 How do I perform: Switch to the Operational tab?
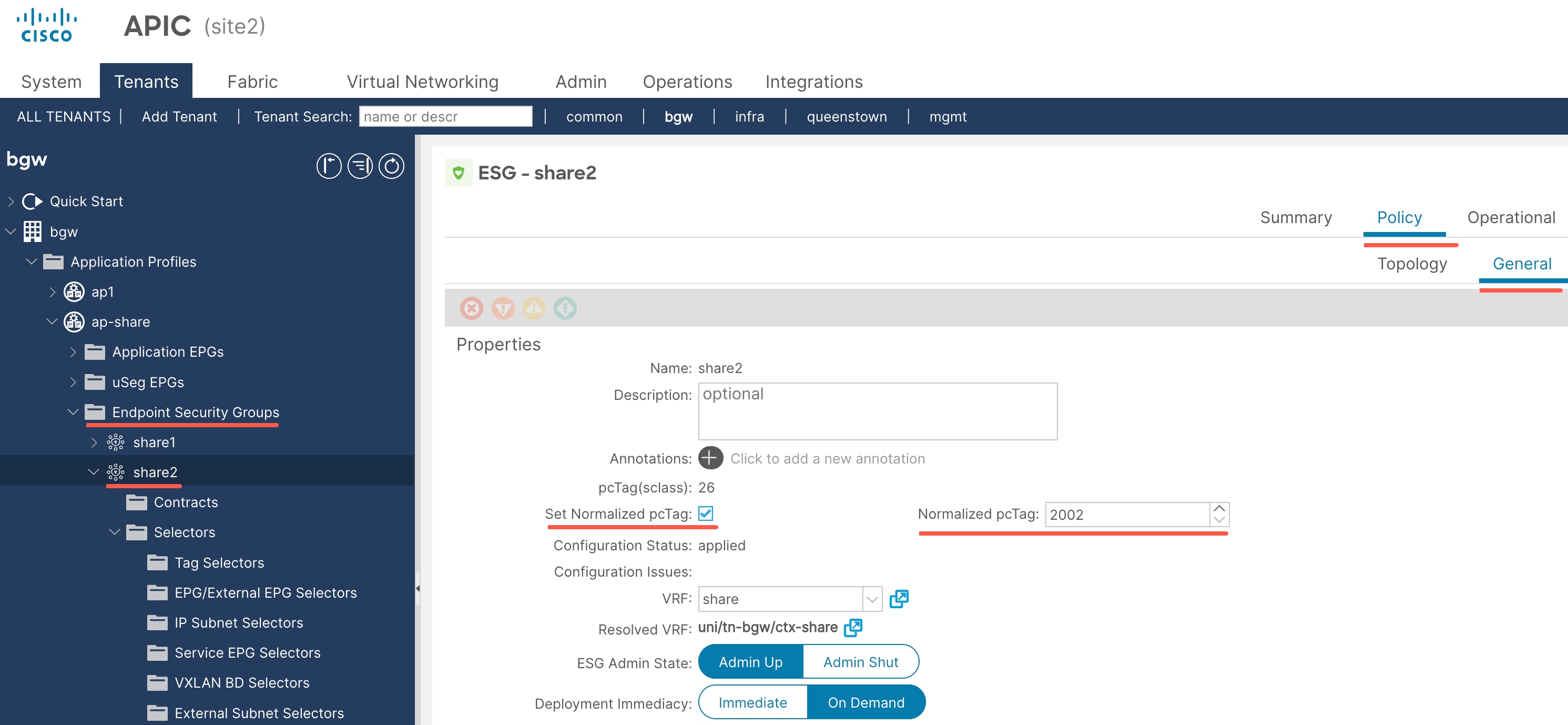tap(1511, 217)
